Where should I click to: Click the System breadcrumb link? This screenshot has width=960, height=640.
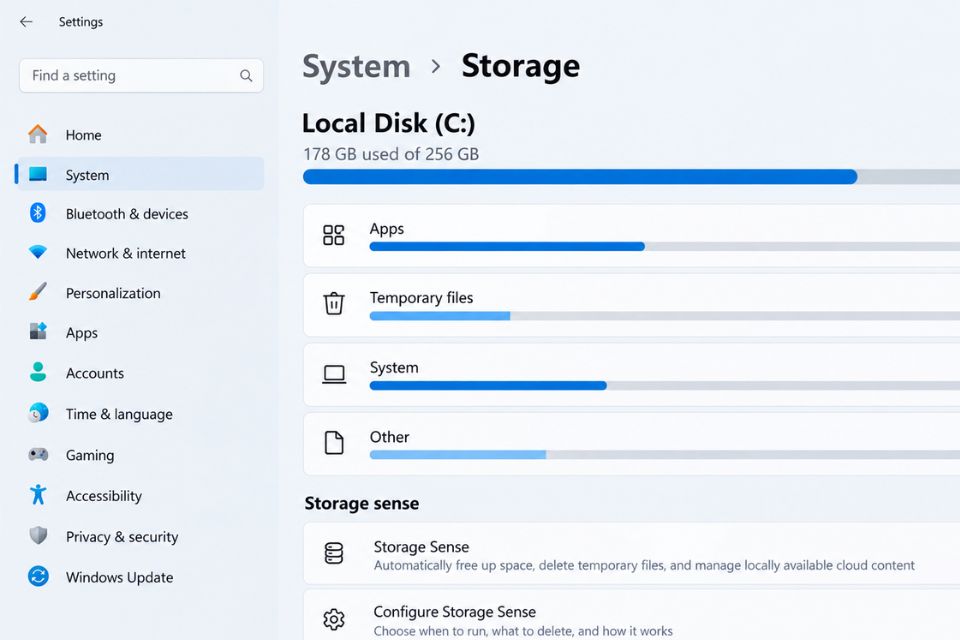point(356,66)
